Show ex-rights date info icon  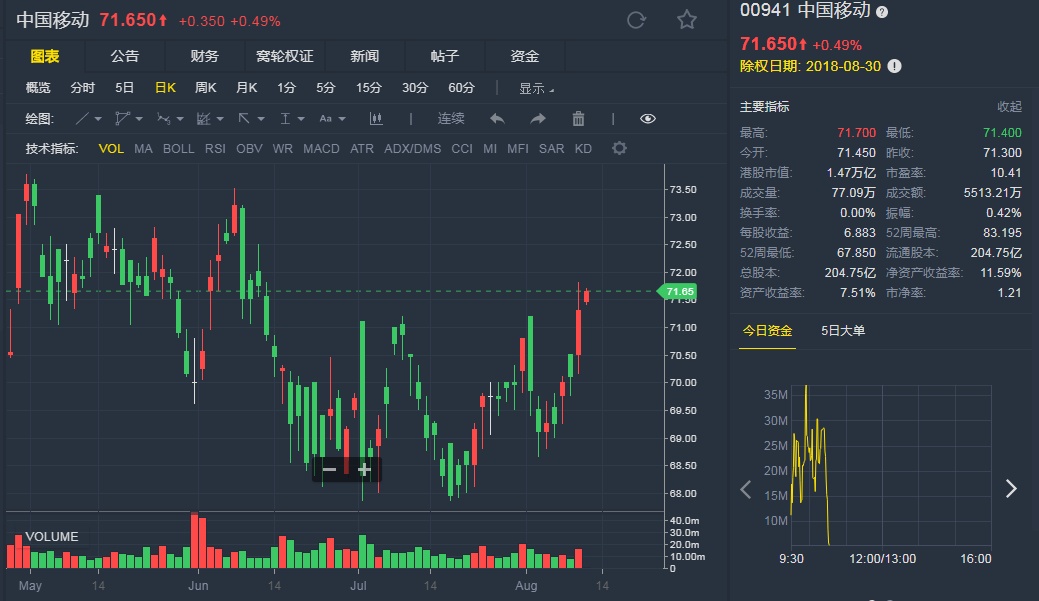coord(895,66)
